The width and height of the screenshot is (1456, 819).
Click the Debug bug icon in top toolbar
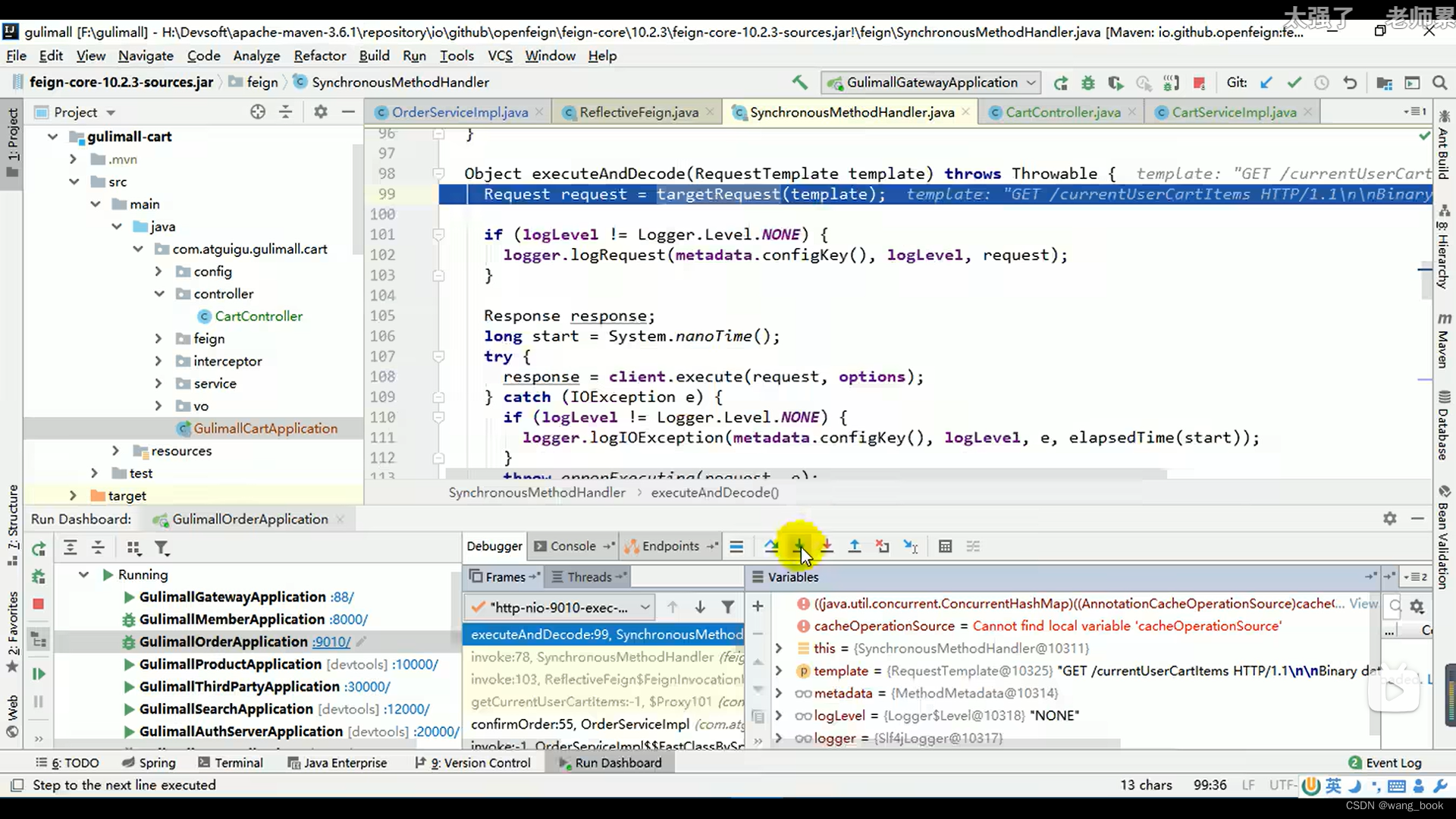click(1088, 83)
